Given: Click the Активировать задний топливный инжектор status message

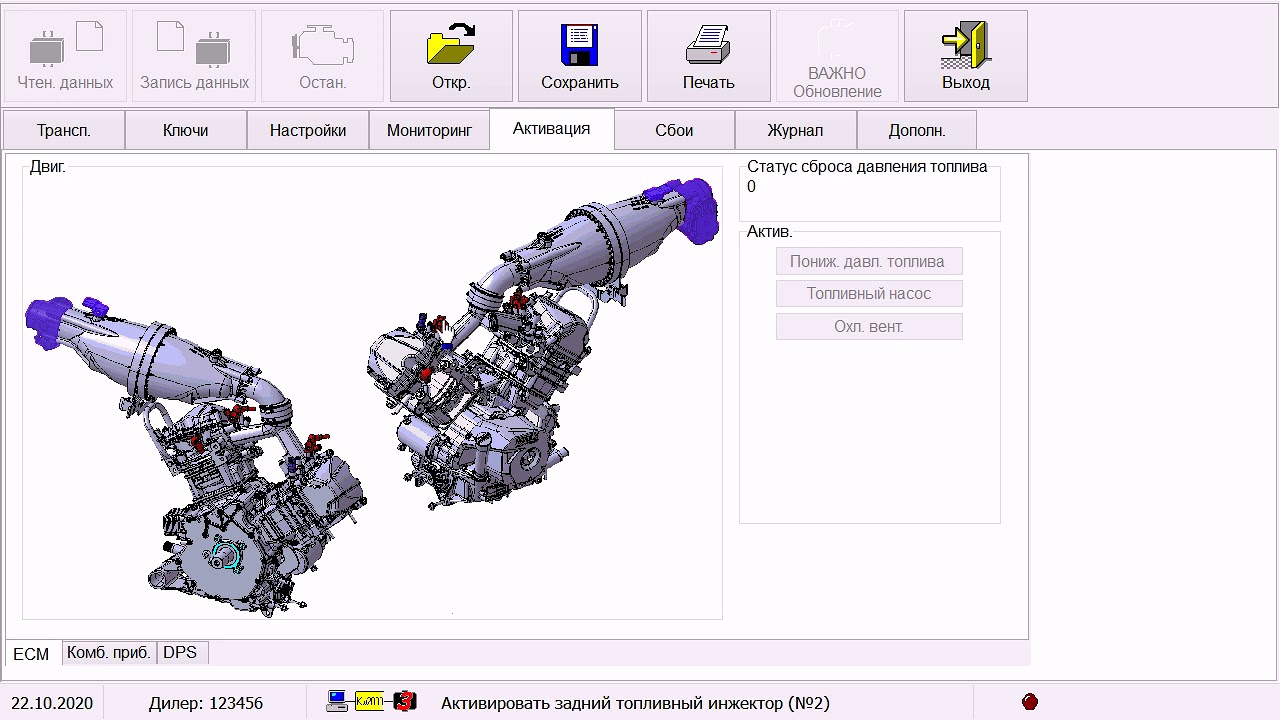Looking at the screenshot, I should point(635,703).
